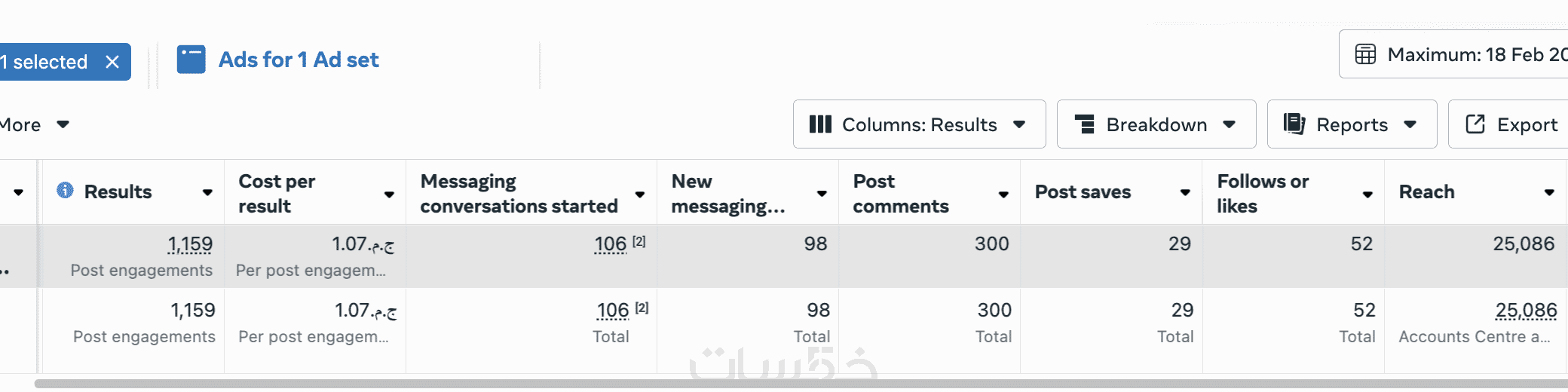Click the Reports document icon
This screenshot has width=1568, height=392.
[x=1294, y=124]
